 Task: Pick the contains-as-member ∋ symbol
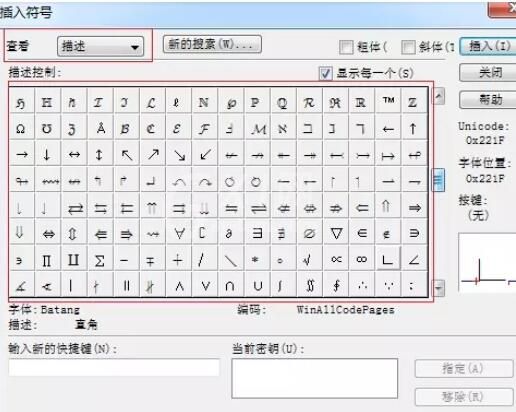click(414, 233)
